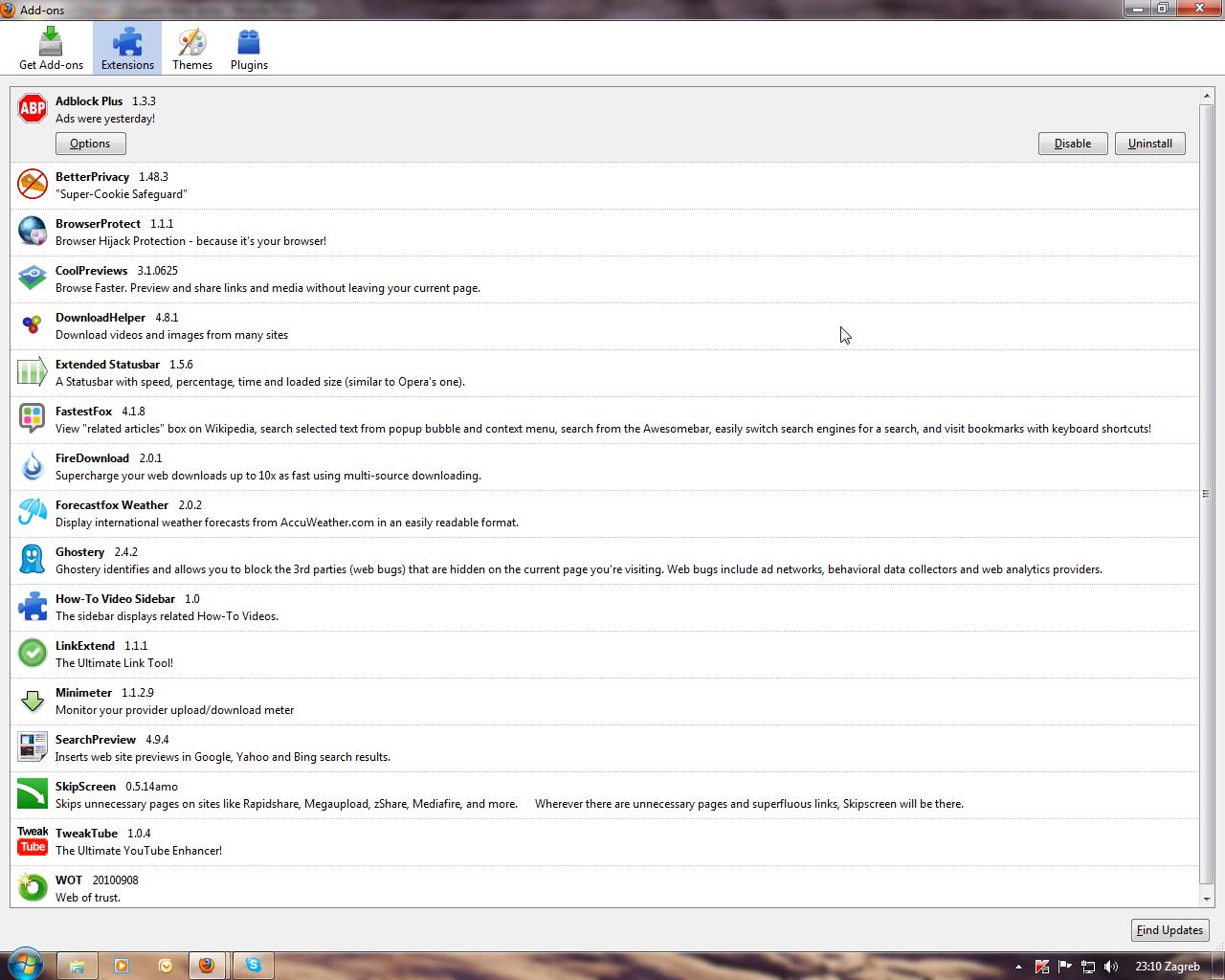Click the Adblock Plus Options button
Screen dimensions: 1225x980
(90, 144)
